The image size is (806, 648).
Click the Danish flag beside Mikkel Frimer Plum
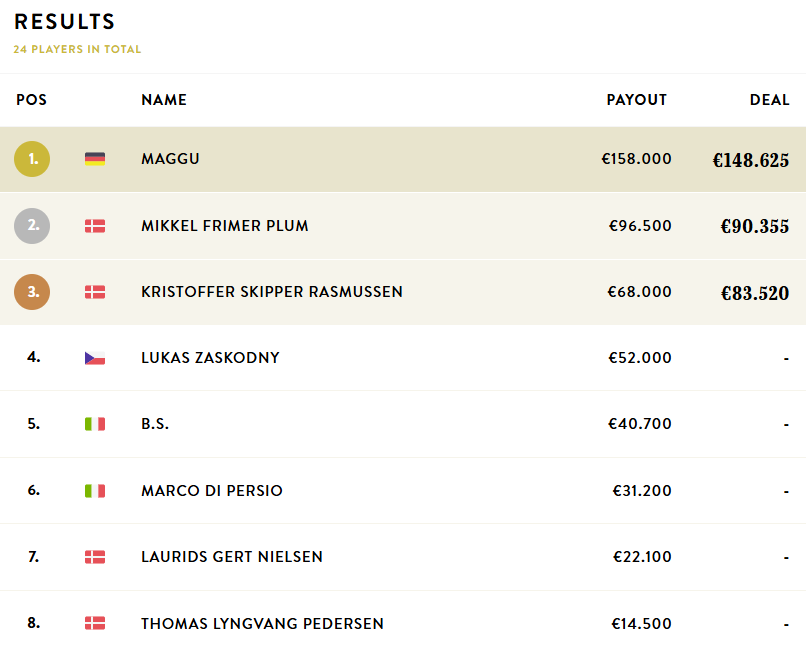pyautogui.click(x=95, y=226)
